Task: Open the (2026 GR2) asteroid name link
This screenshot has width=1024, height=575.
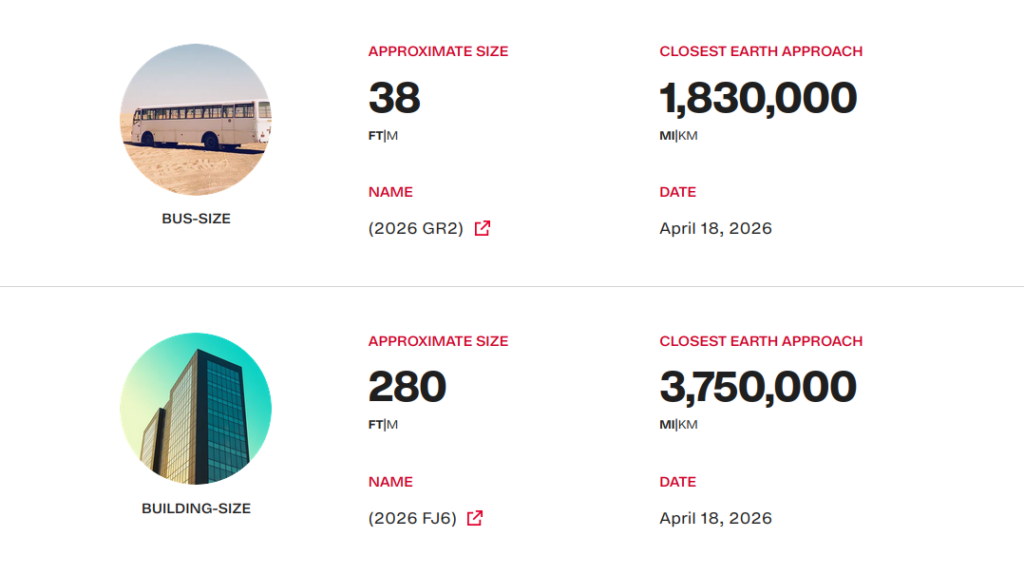Action: [416, 228]
